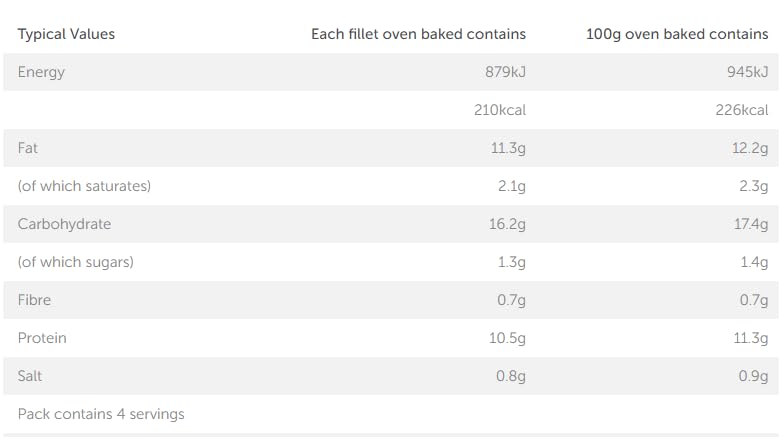Click the Salt row label
The width and height of the screenshot is (783, 437).
[x=30, y=376]
